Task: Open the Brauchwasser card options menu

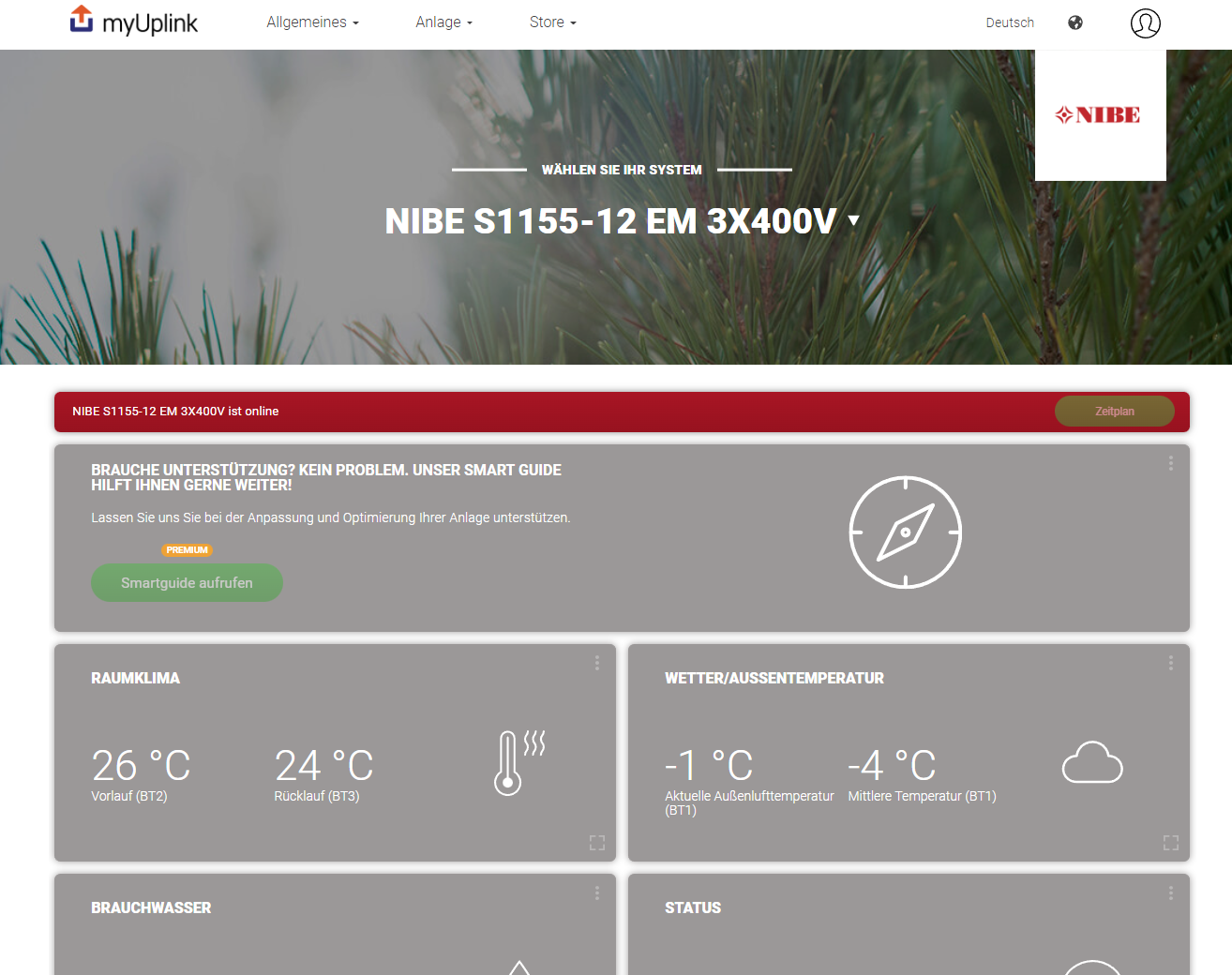Action: click(x=596, y=893)
